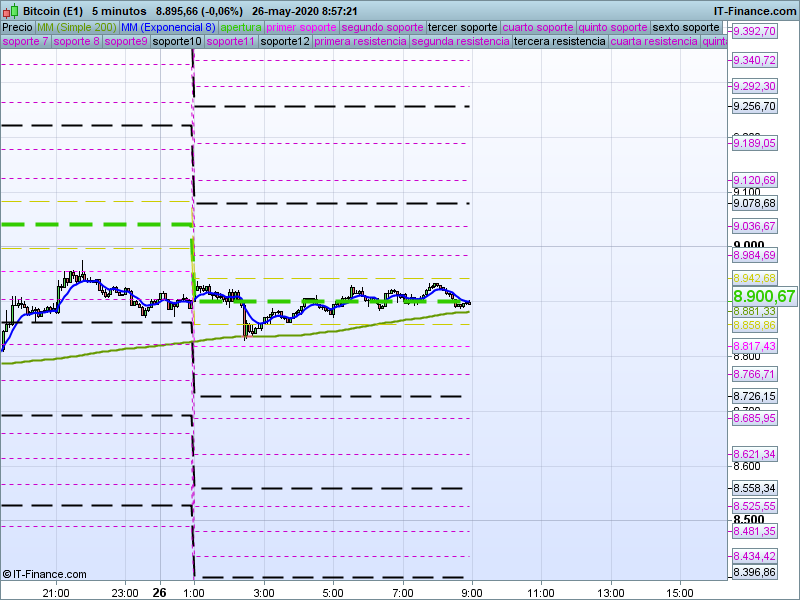Open the primera resistencia label
Image resolution: width=800 pixels, height=600 pixels.
(x=360, y=42)
